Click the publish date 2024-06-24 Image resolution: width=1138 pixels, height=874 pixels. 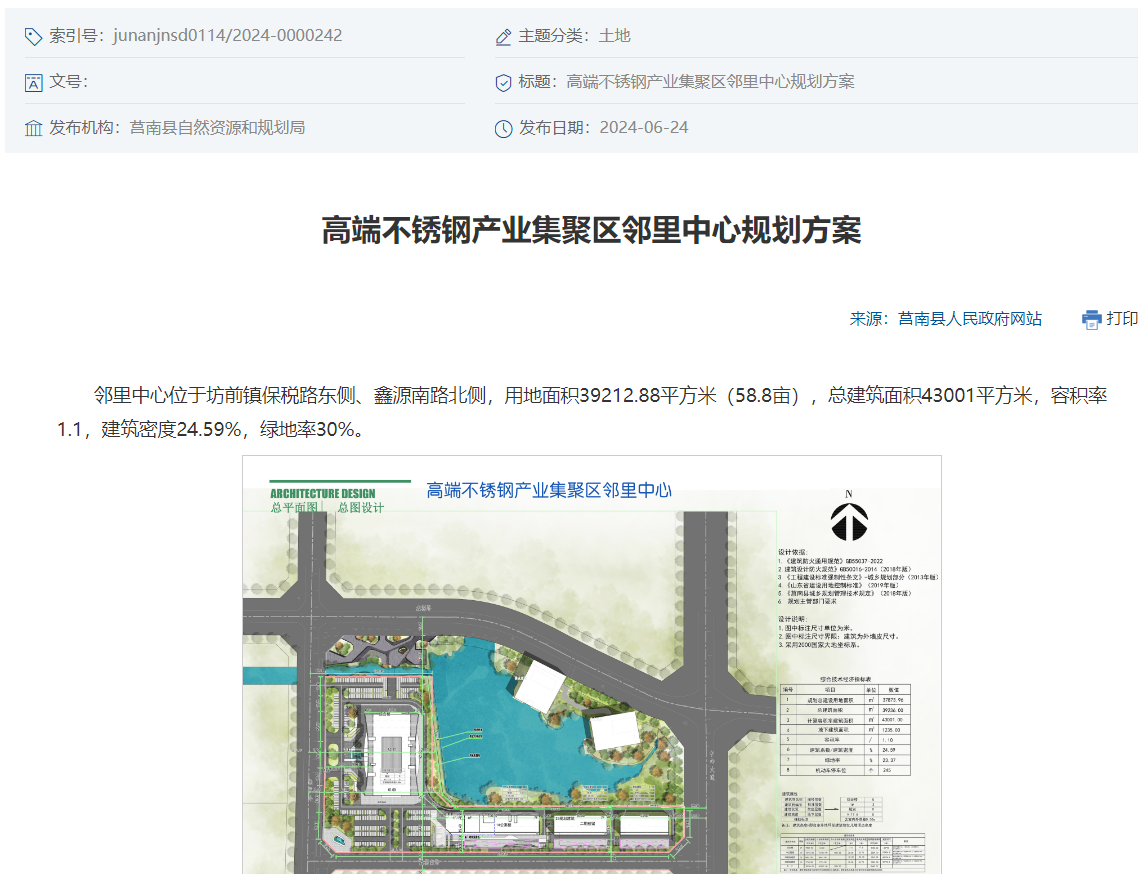pos(643,128)
